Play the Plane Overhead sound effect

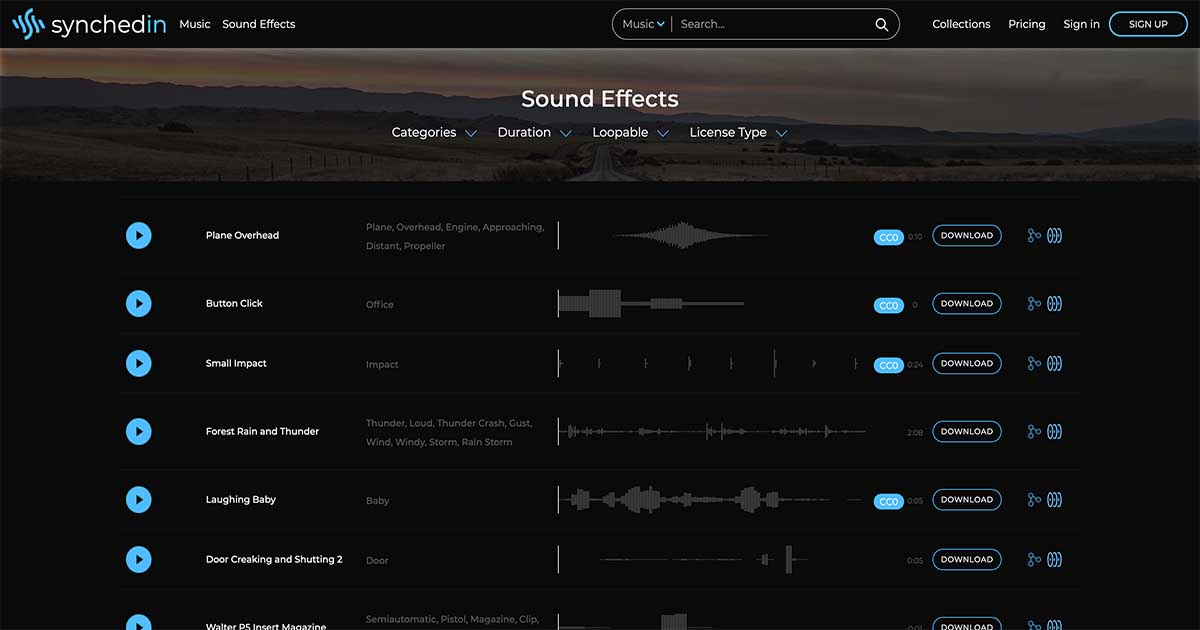coord(138,236)
